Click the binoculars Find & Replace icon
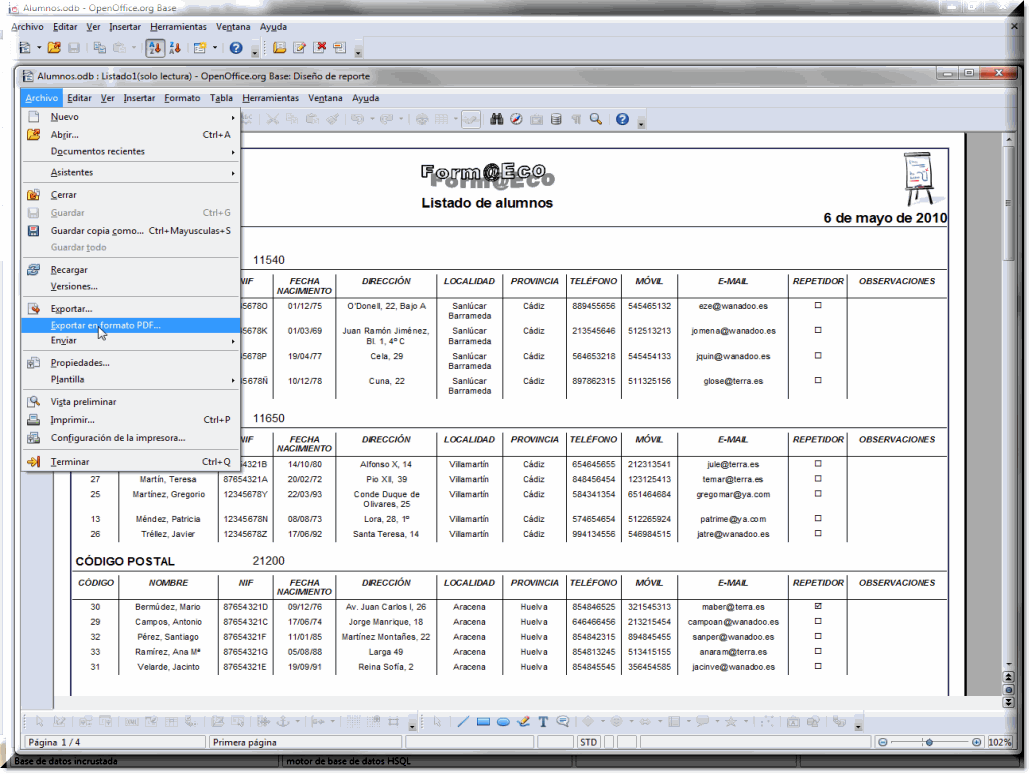This screenshot has height=774, width=1030. point(498,119)
